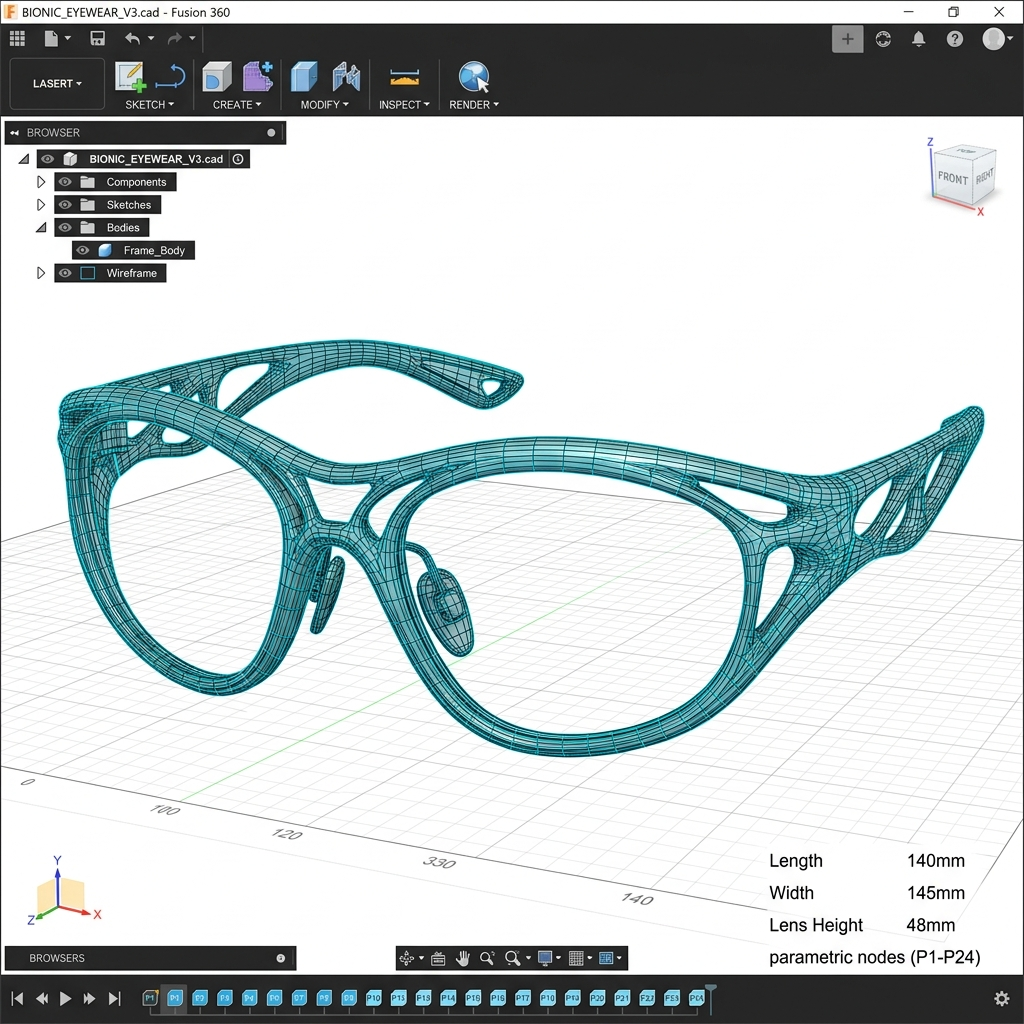Save the design with the floppy icon
This screenshot has width=1024, height=1024.
coord(97,39)
